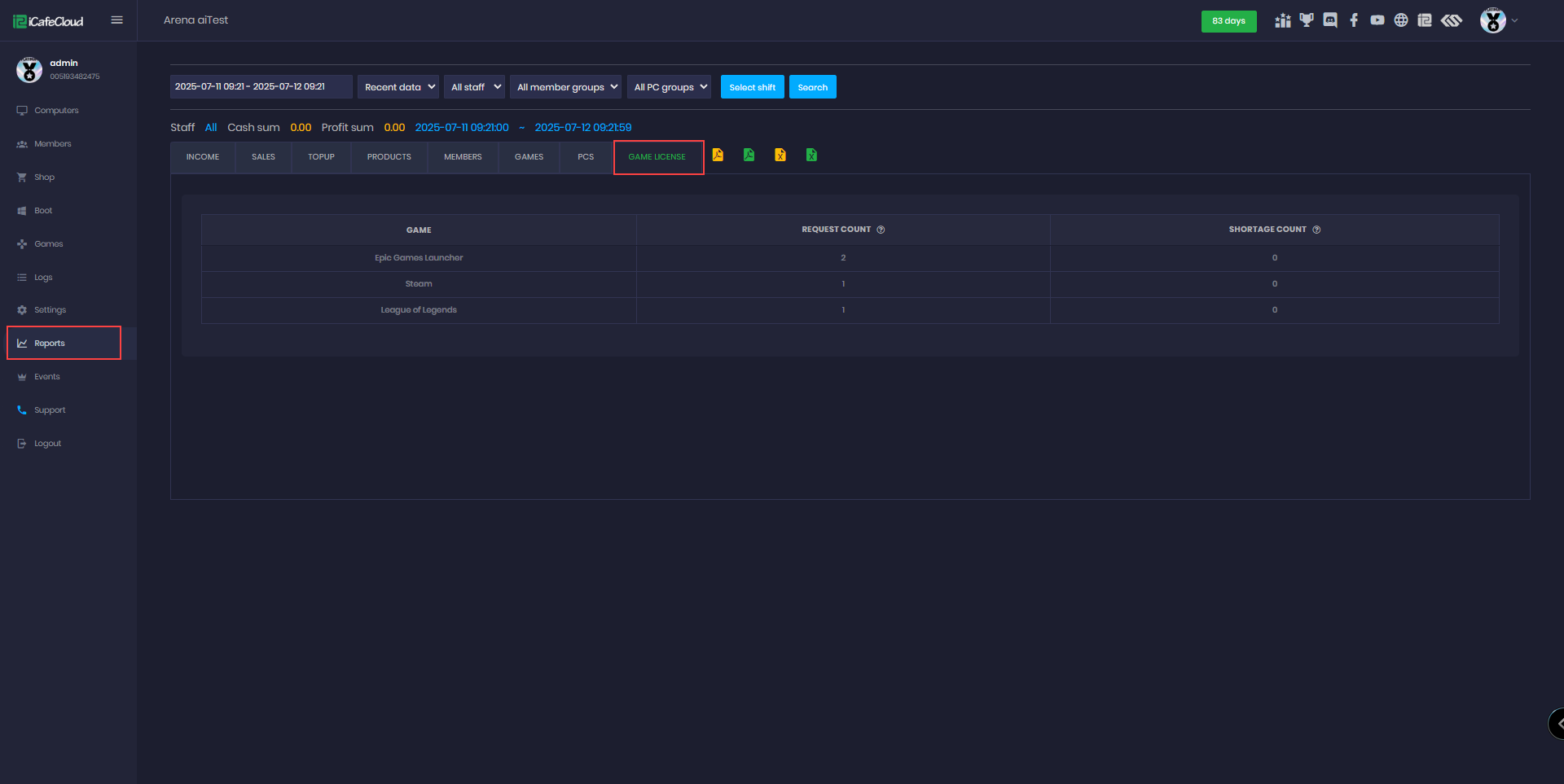Click the Shortage Count help icon
Screen dimensions: 1564x784
pyautogui.click(x=1316, y=230)
